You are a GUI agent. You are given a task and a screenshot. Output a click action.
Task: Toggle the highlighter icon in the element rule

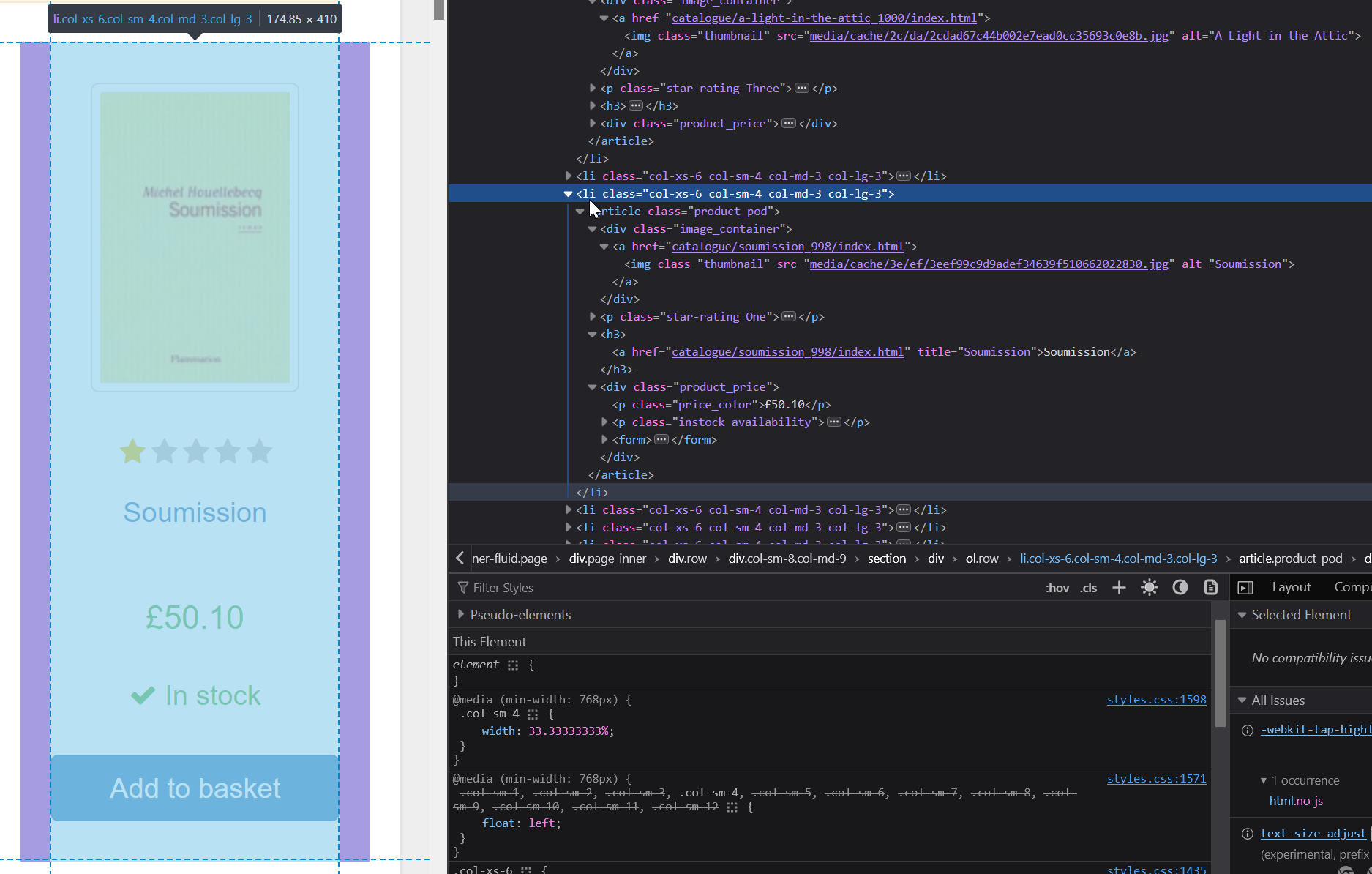[x=513, y=665]
